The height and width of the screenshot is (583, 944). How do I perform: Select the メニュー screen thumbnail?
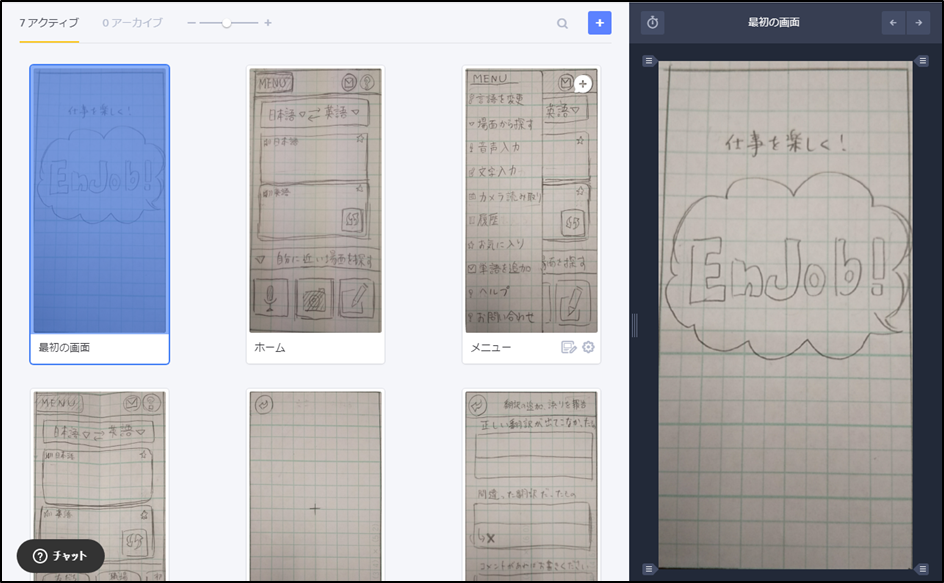pos(532,200)
